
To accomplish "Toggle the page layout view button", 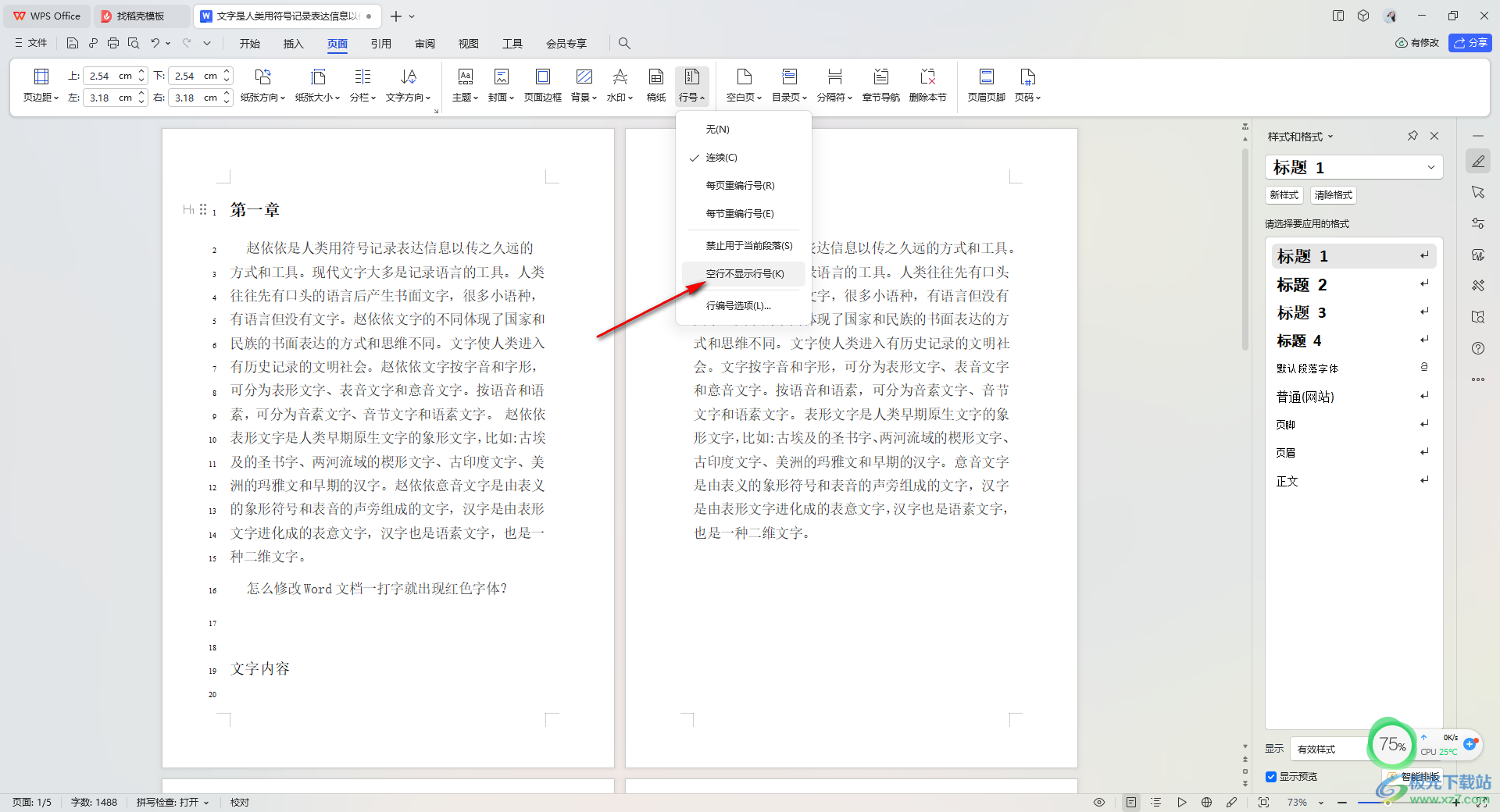I will (x=1131, y=802).
